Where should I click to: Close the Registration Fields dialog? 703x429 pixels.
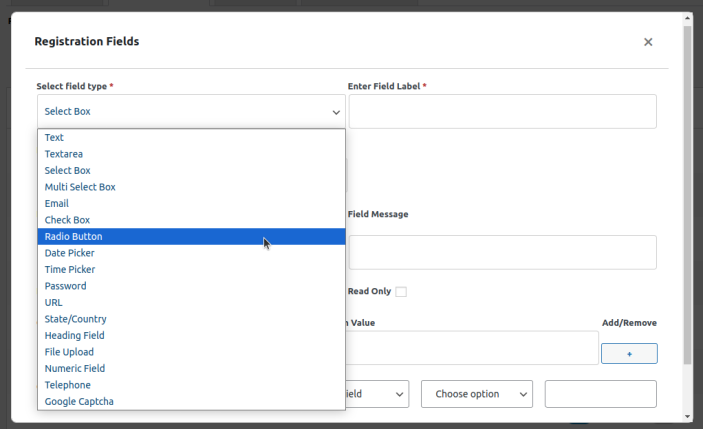[648, 42]
